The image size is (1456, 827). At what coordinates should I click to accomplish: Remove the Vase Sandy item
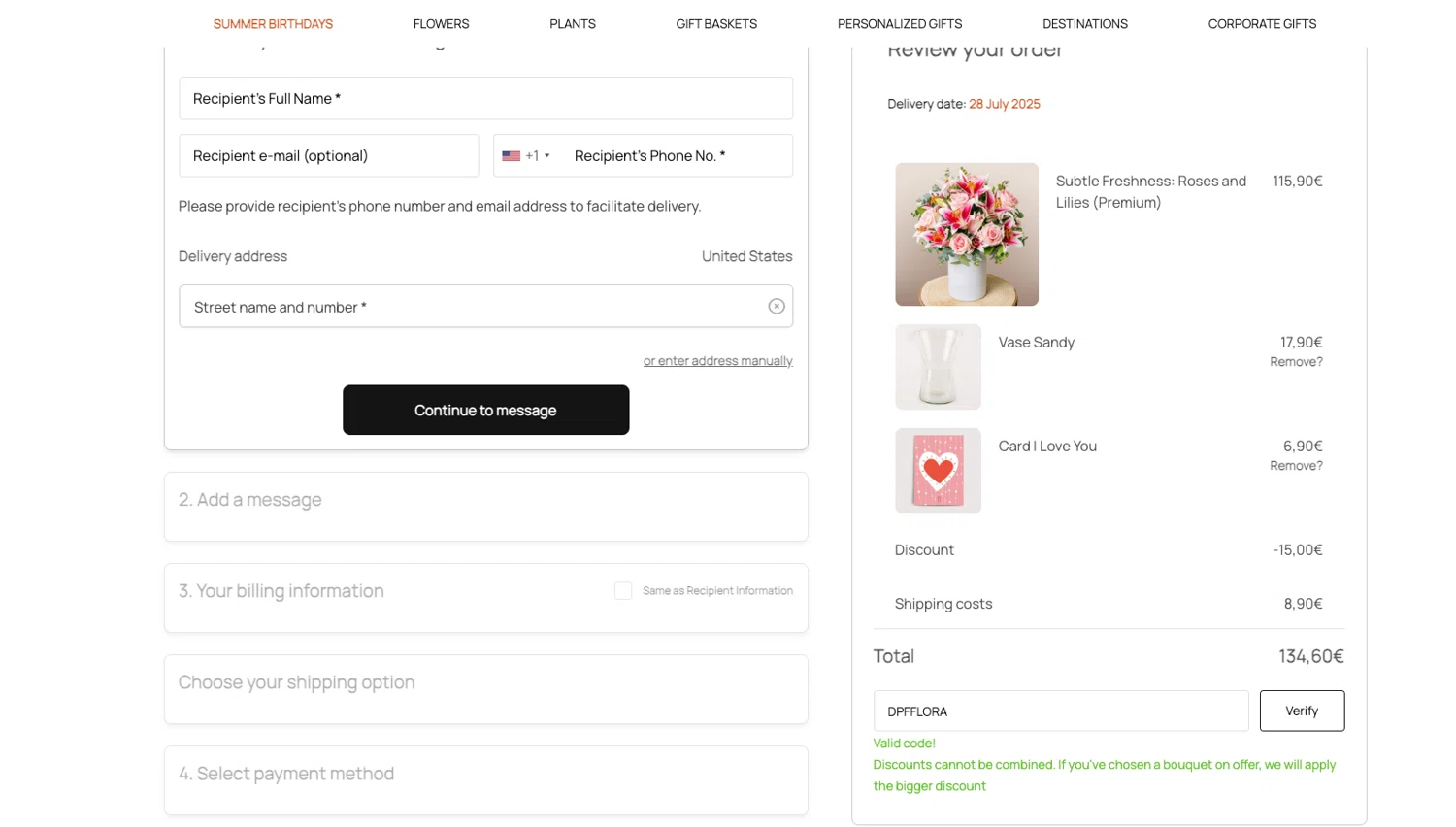coord(1296,362)
